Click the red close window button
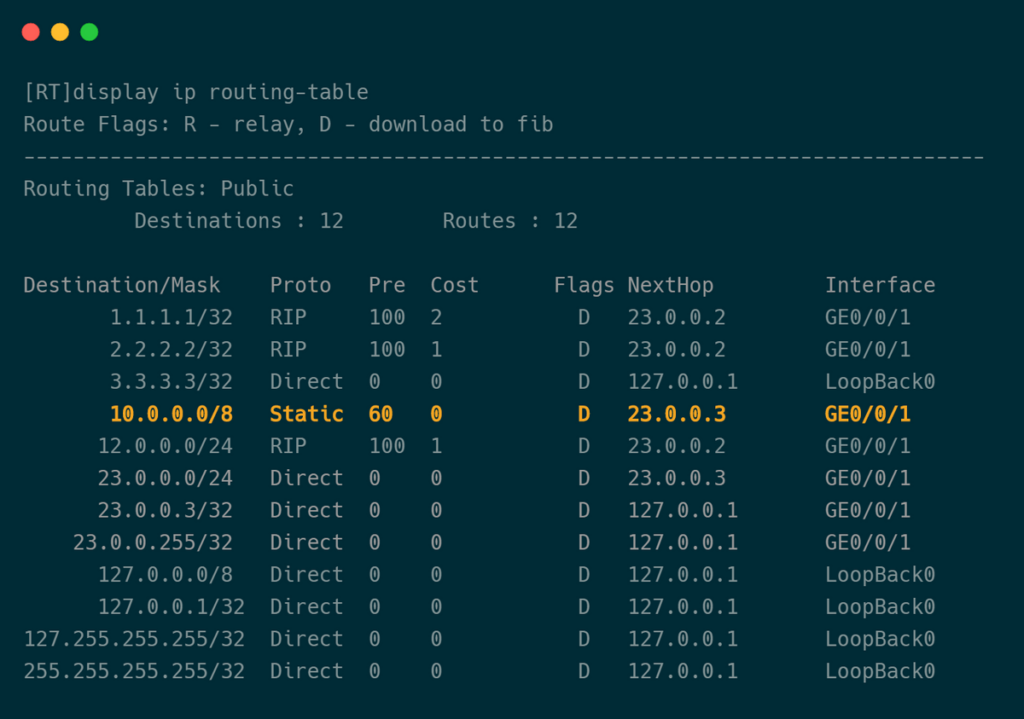 click(31, 32)
